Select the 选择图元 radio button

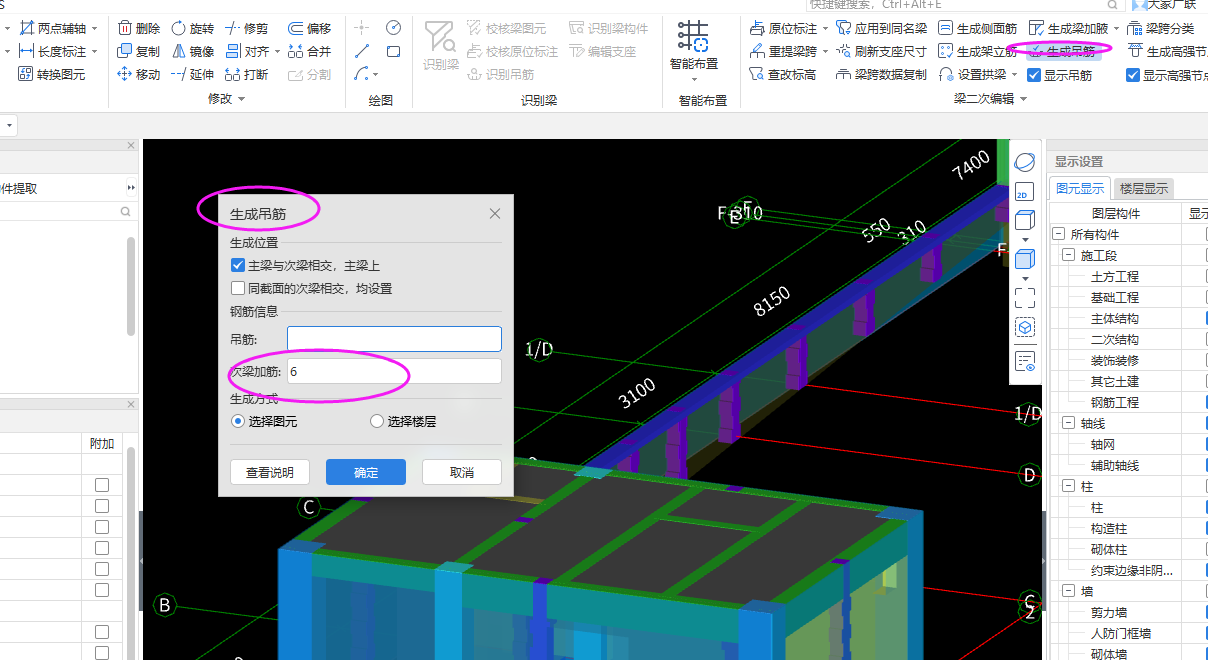[x=238, y=421]
